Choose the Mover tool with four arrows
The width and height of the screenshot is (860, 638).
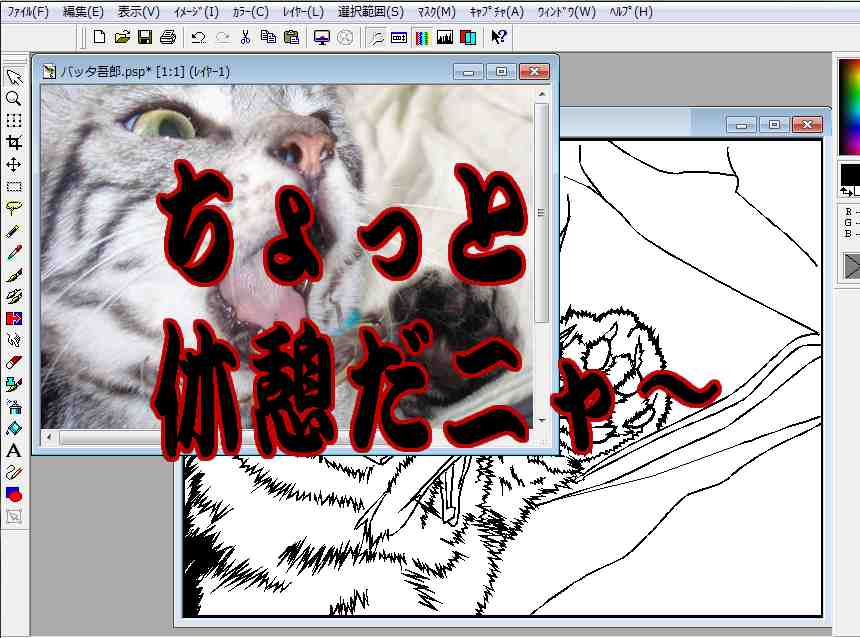pos(14,165)
